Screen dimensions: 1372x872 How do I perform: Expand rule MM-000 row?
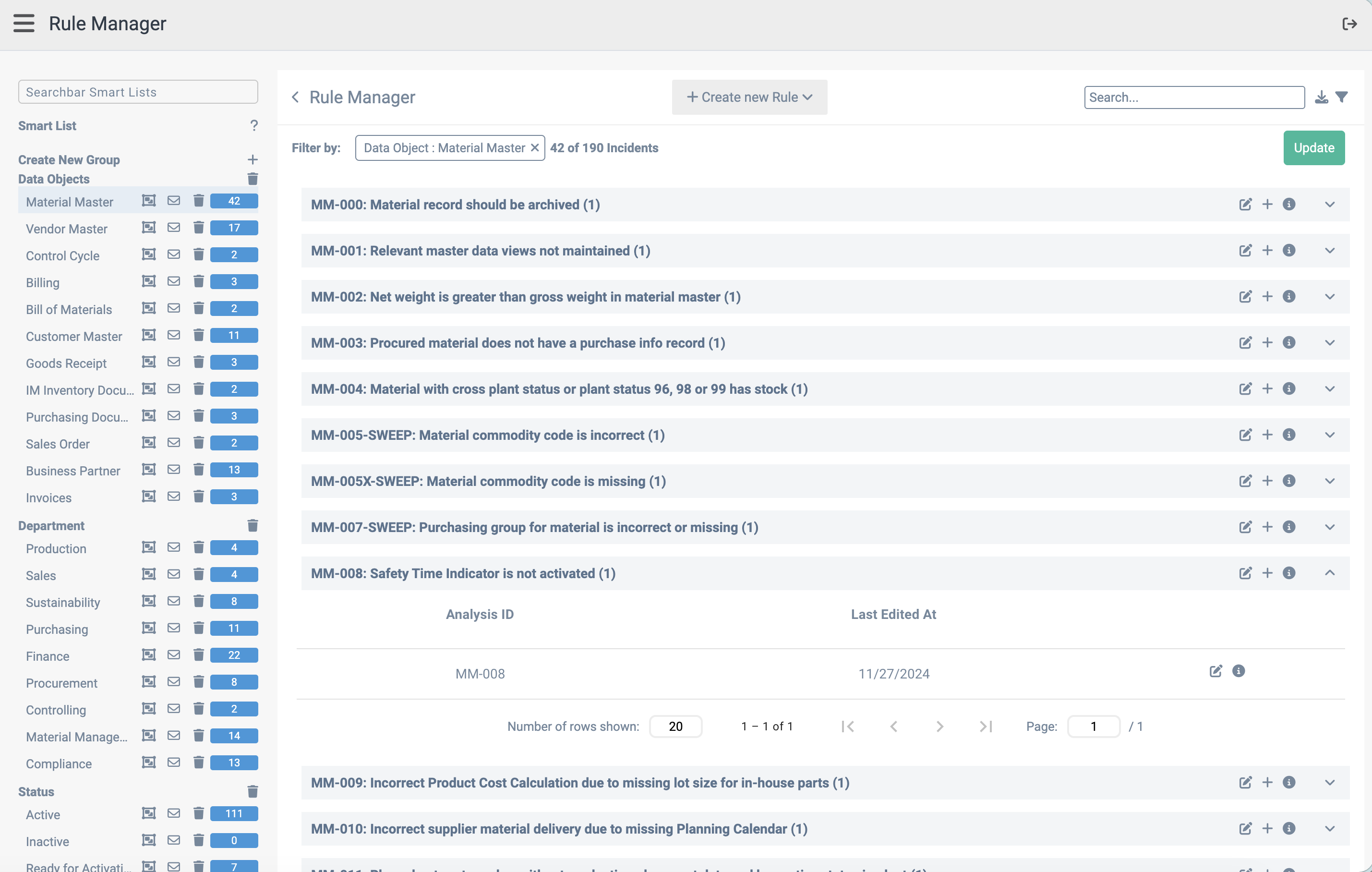(x=1329, y=205)
